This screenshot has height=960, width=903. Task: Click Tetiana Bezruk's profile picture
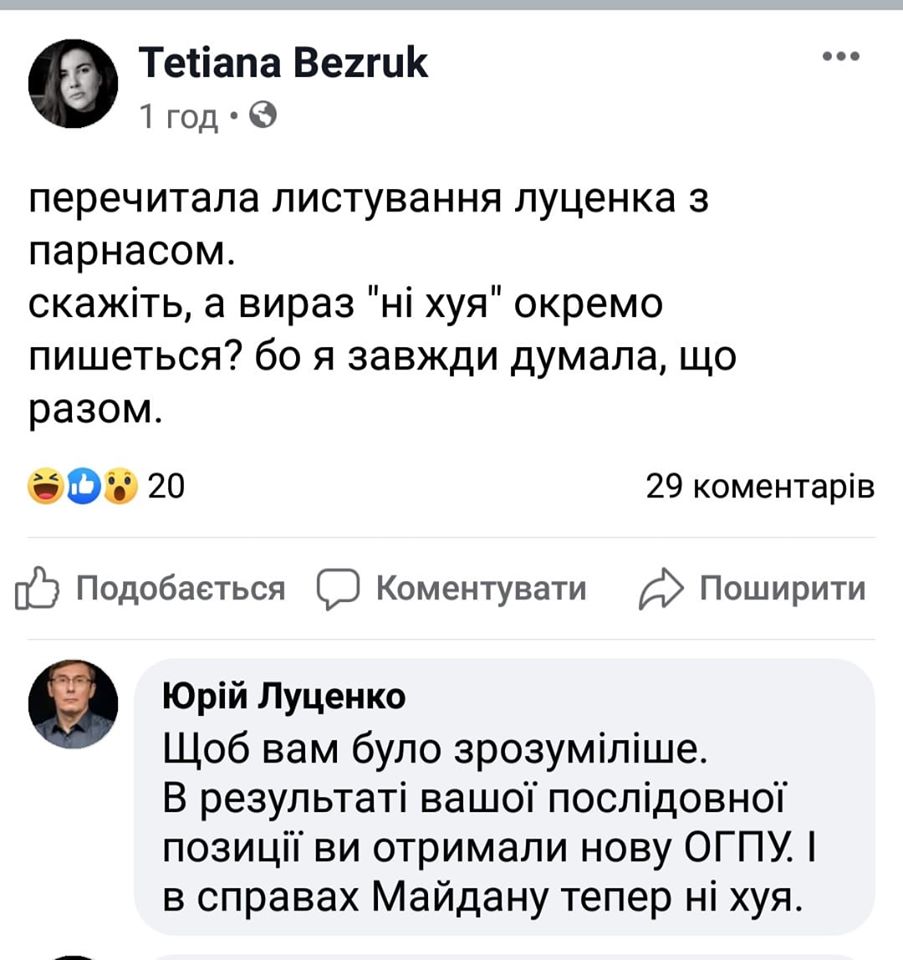[x=73, y=84]
